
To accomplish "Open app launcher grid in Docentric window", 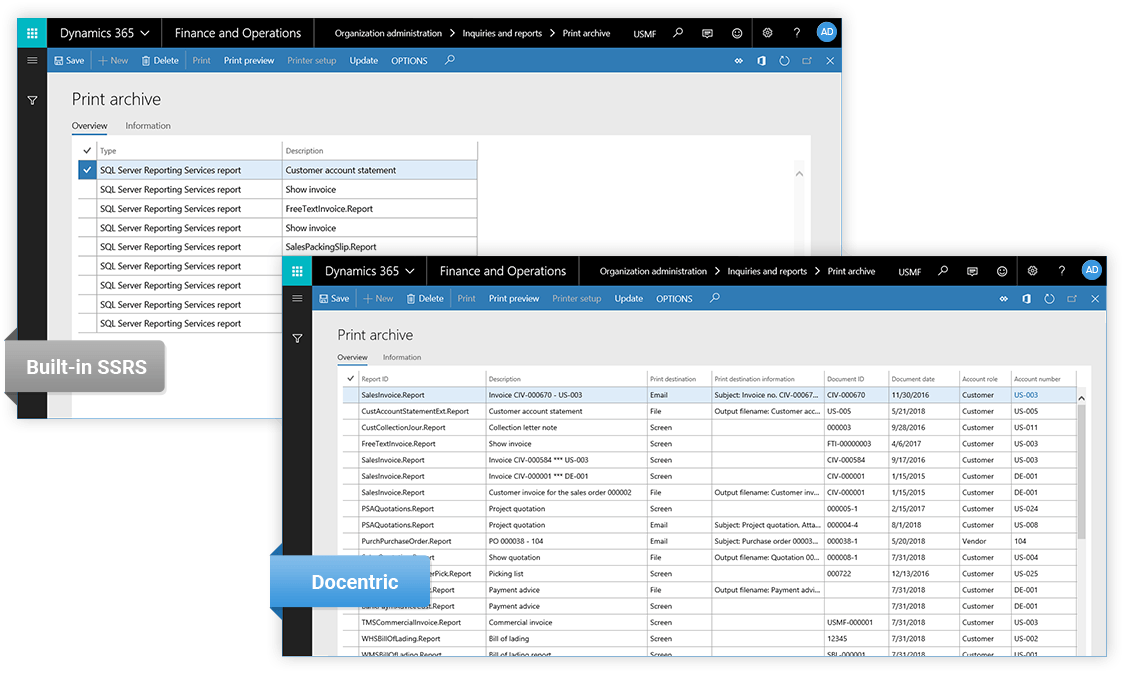I will point(297,271).
